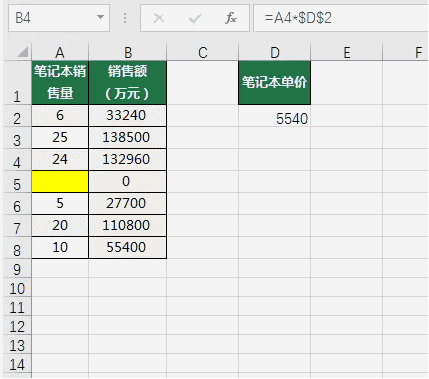The width and height of the screenshot is (429, 379).
Task: Select row 1 header
Action: 17,83
